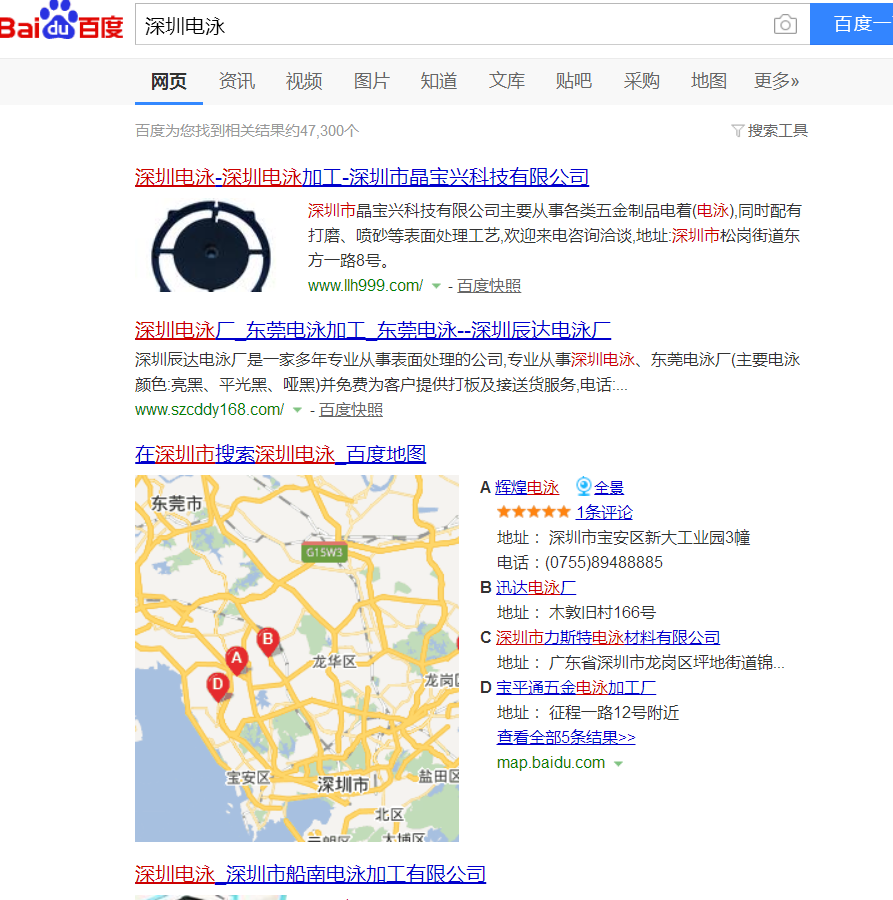The image size is (893, 900).
Task: Open the 百度地图 search result title
Action: pos(281,455)
